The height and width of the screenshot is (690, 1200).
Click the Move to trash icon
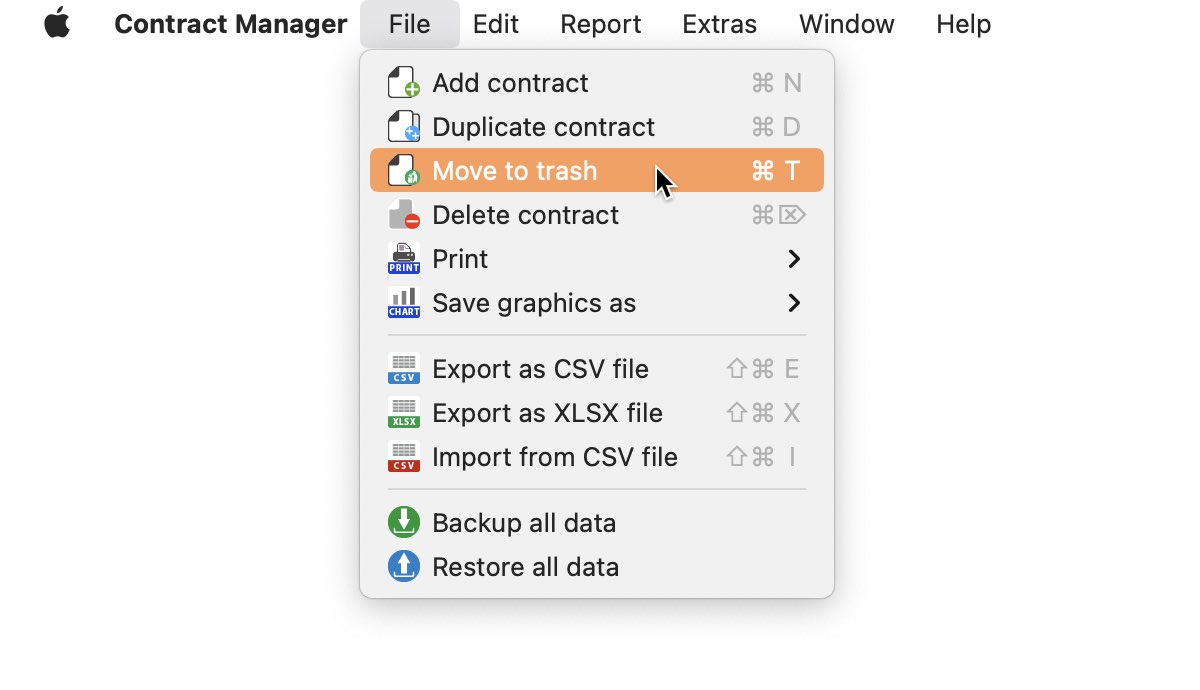pyautogui.click(x=403, y=171)
